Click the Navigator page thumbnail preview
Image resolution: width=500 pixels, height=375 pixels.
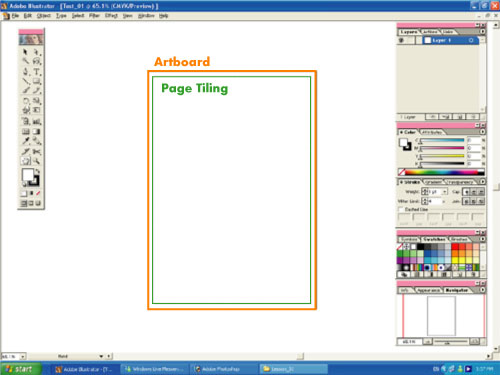[441, 316]
